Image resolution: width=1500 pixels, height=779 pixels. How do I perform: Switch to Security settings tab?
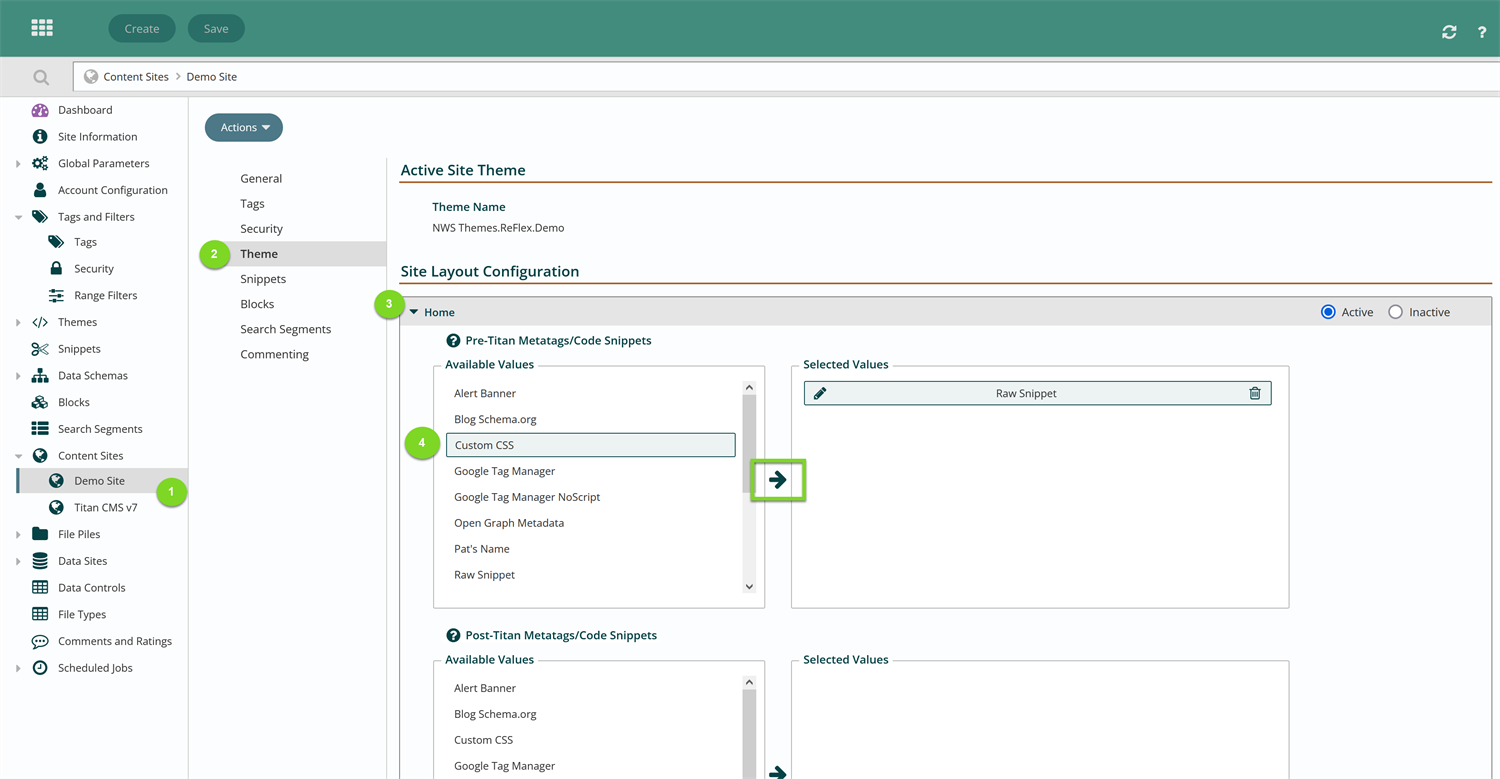261,229
